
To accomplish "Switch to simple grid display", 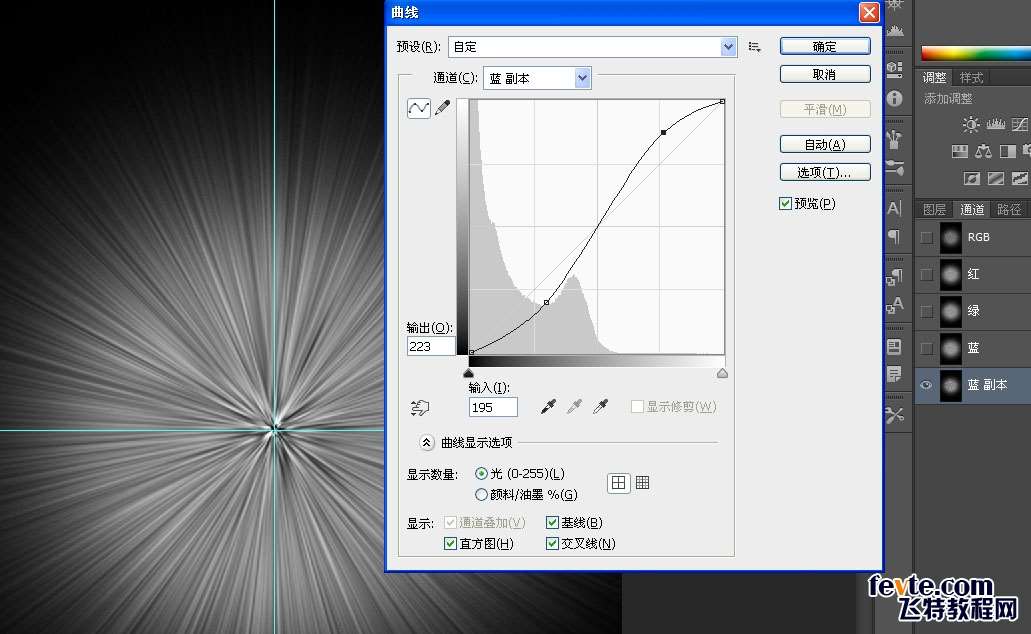I will pyautogui.click(x=618, y=483).
